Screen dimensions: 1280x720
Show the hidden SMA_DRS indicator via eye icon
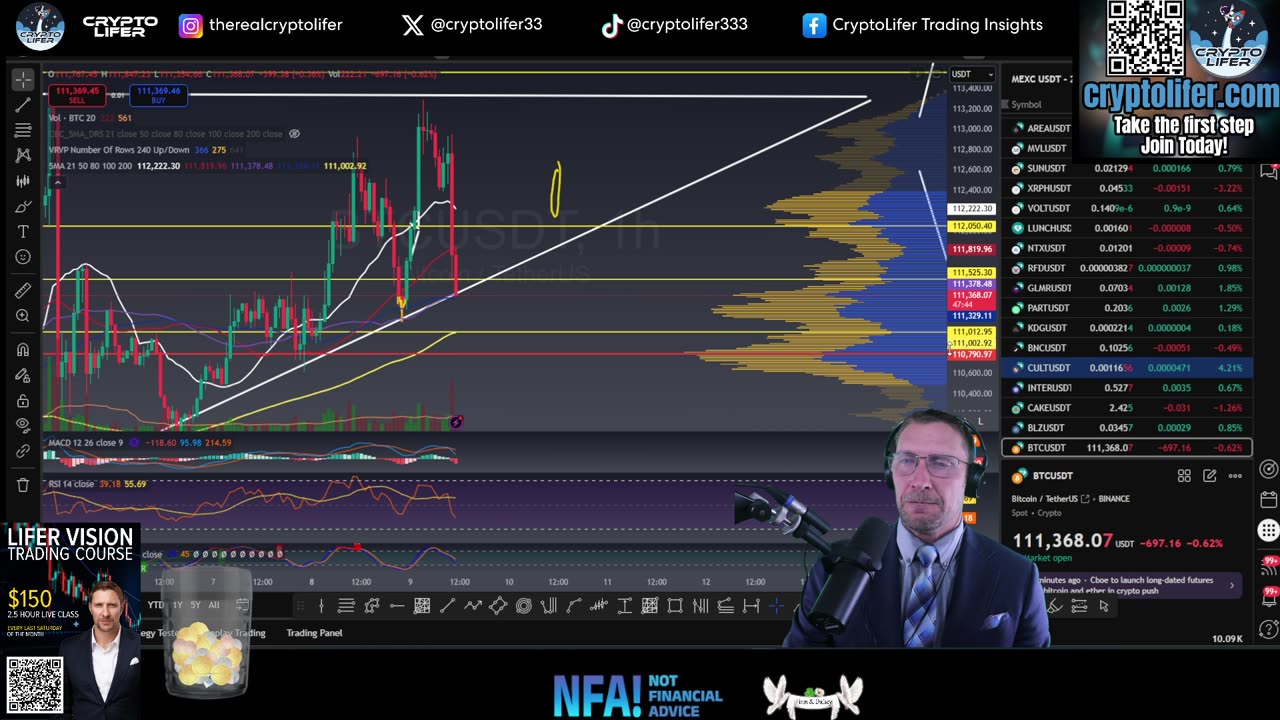294,133
